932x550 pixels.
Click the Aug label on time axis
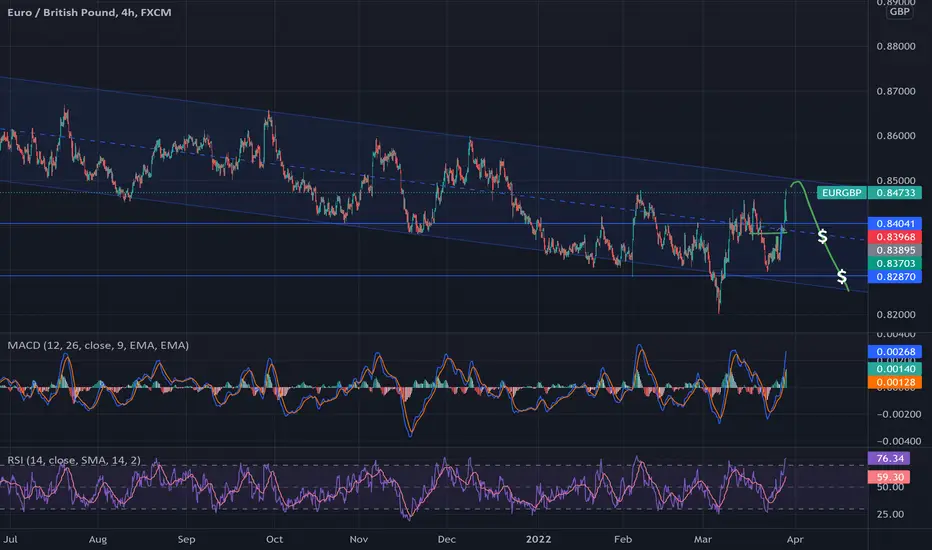click(97, 539)
